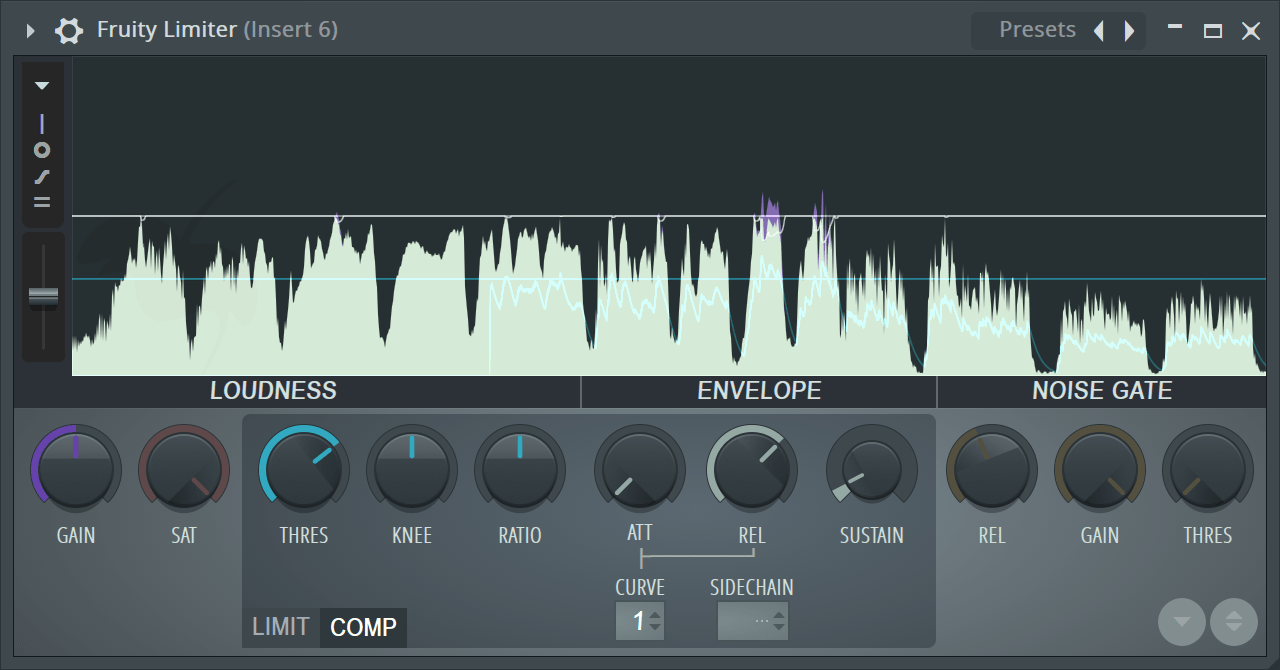
Task: Switch to the COMP mode
Action: pyautogui.click(x=362, y=627)
